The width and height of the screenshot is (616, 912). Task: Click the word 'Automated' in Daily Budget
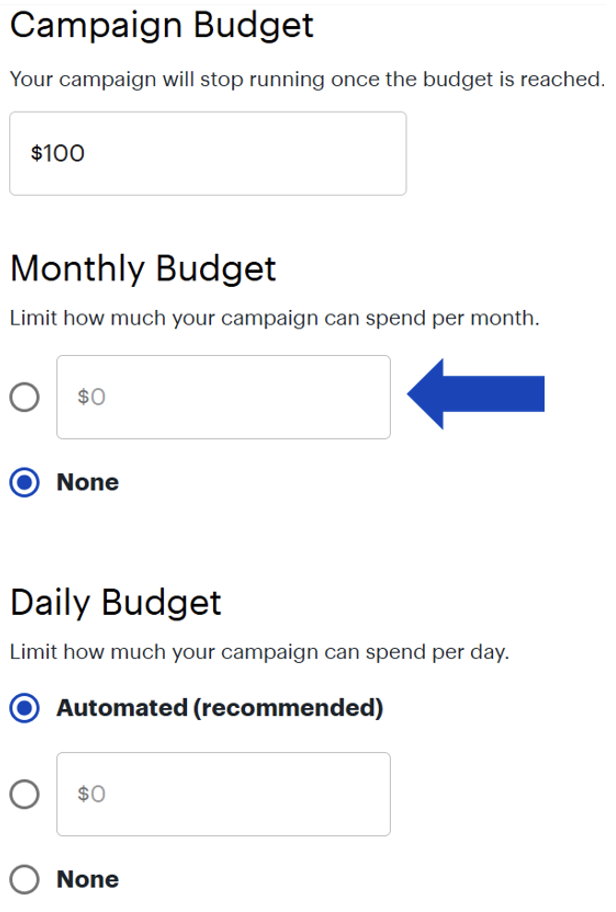click(121, 709)
